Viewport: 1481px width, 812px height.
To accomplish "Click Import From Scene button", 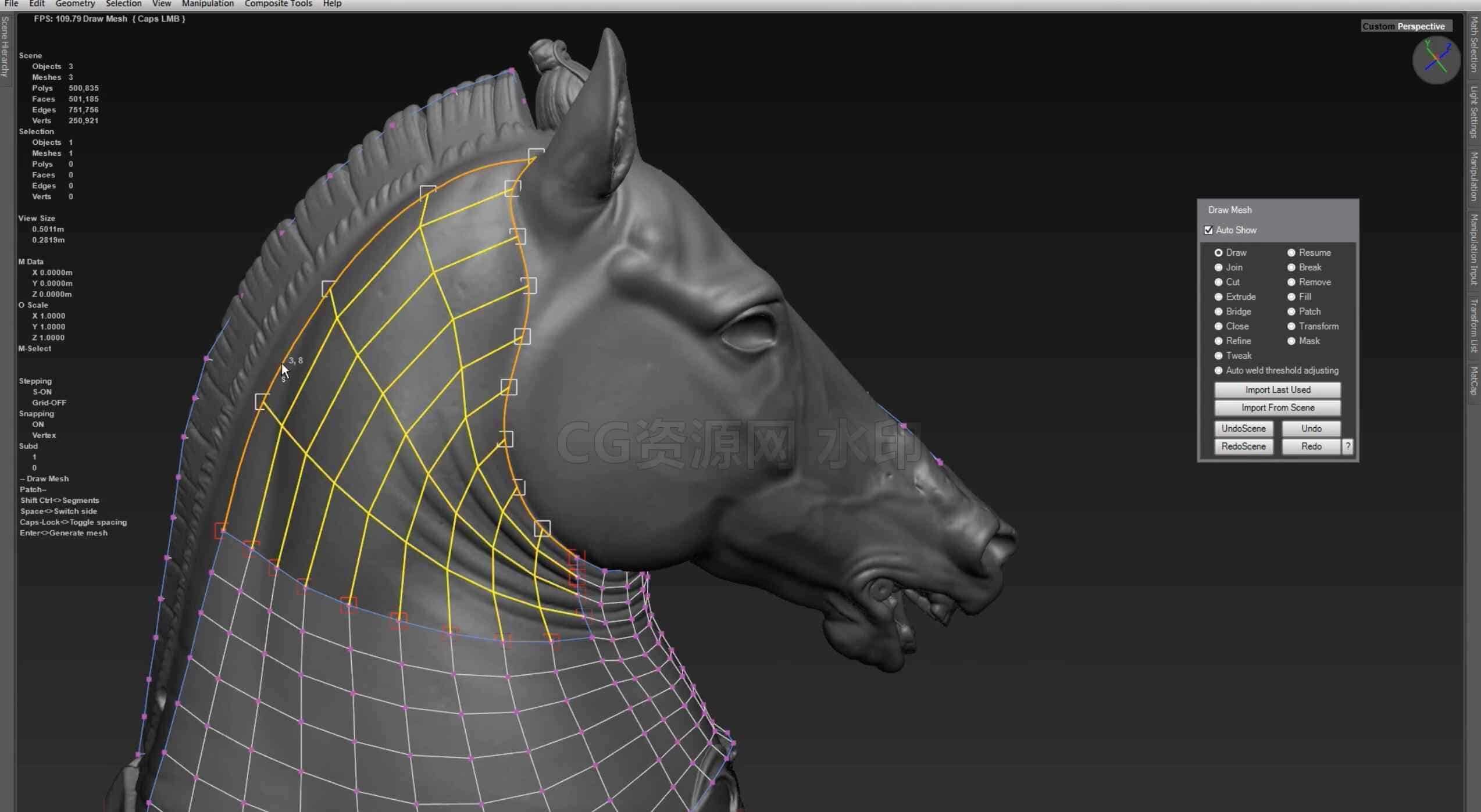I will (x=1277, y=408).
